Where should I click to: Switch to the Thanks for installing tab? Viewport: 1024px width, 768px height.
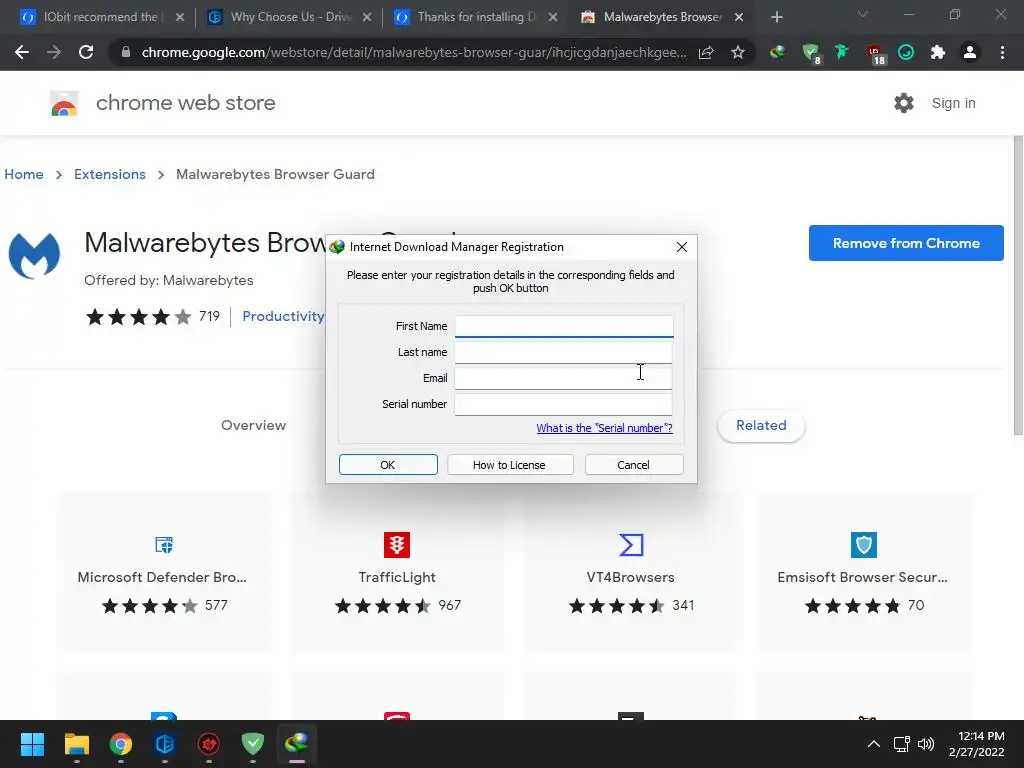tap(477, 17)
